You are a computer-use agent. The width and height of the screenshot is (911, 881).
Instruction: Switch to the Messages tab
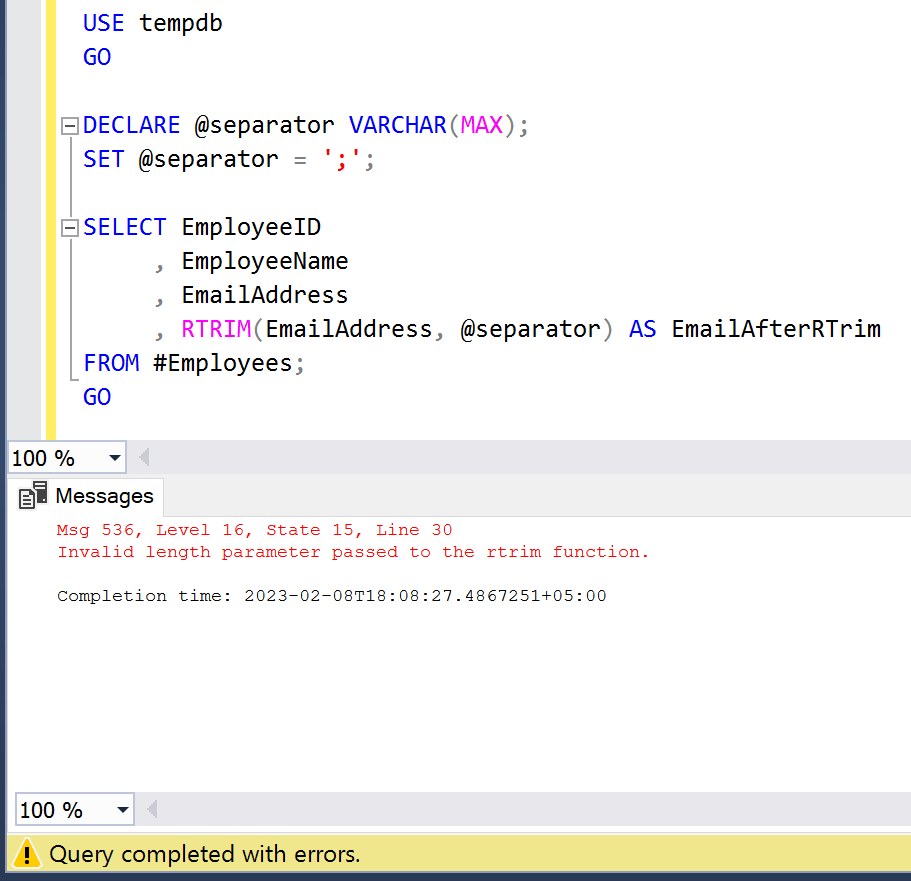point(104,496)
